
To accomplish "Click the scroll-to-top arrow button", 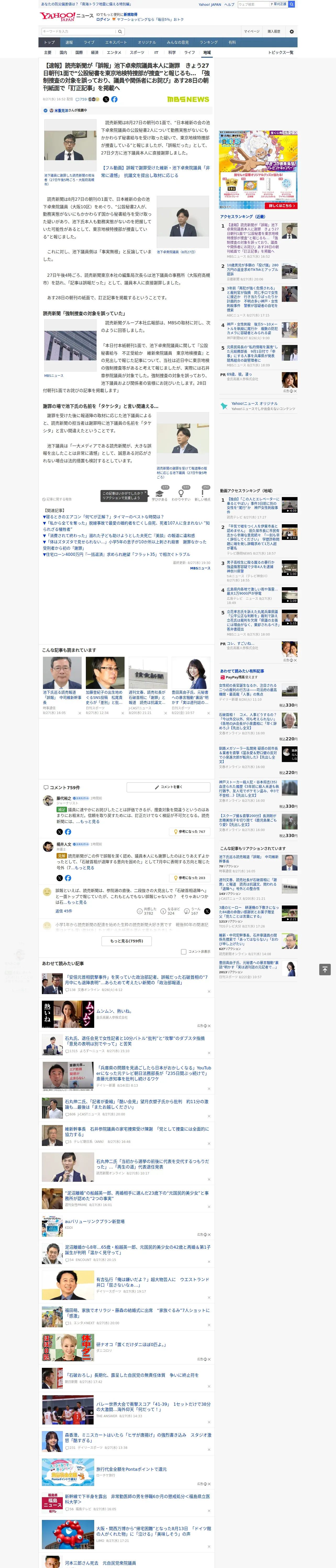I will [324, 969].
